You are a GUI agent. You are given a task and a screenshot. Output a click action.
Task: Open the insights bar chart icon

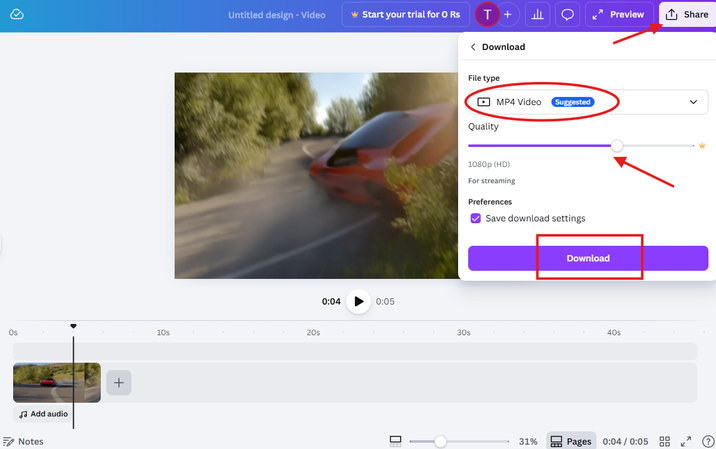tap(537, 15)
